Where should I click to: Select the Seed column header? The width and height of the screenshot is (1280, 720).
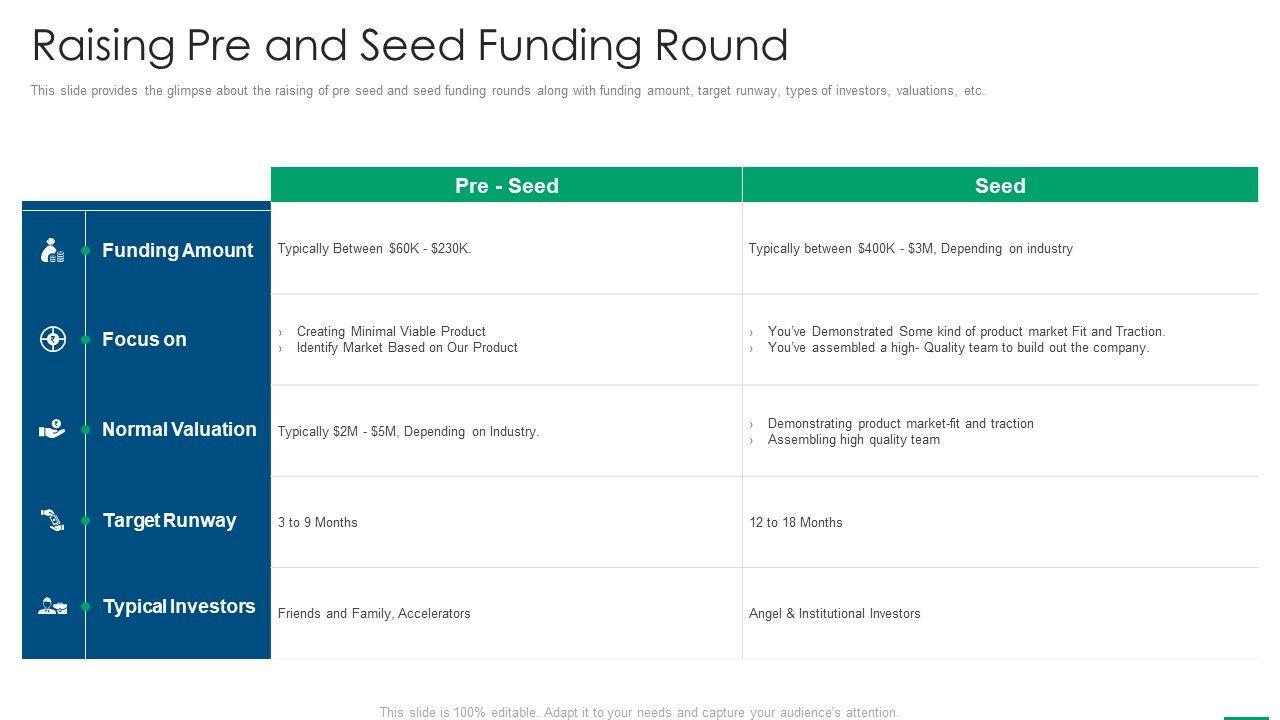click(1000, 186)
